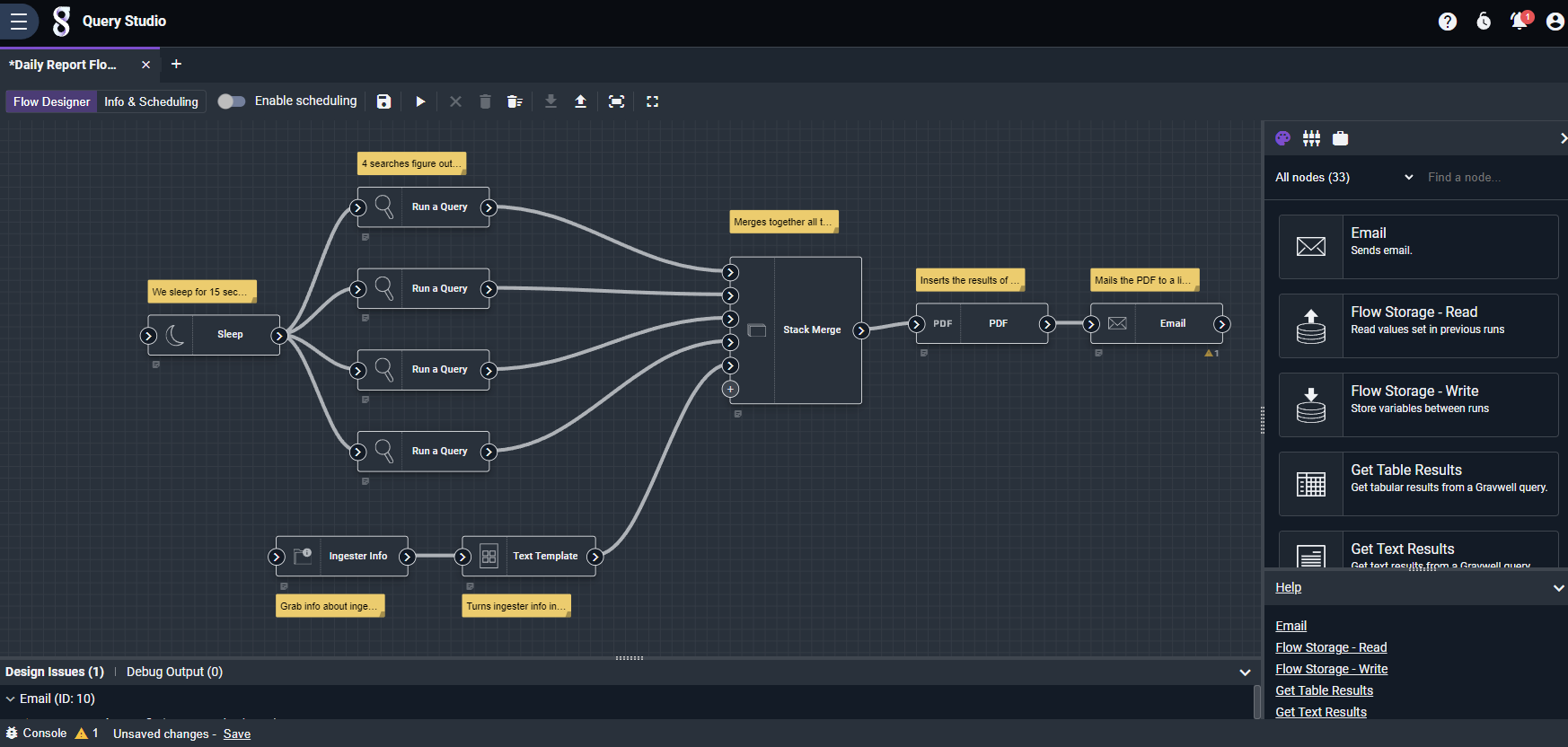Click the save flow icon

coord(383,101)
